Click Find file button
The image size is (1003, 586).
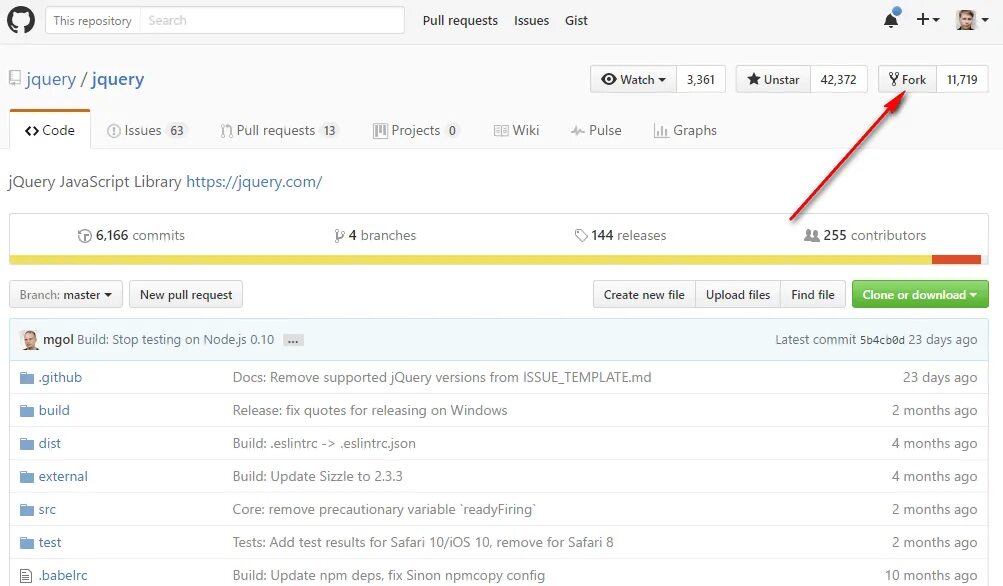point(813,294)
